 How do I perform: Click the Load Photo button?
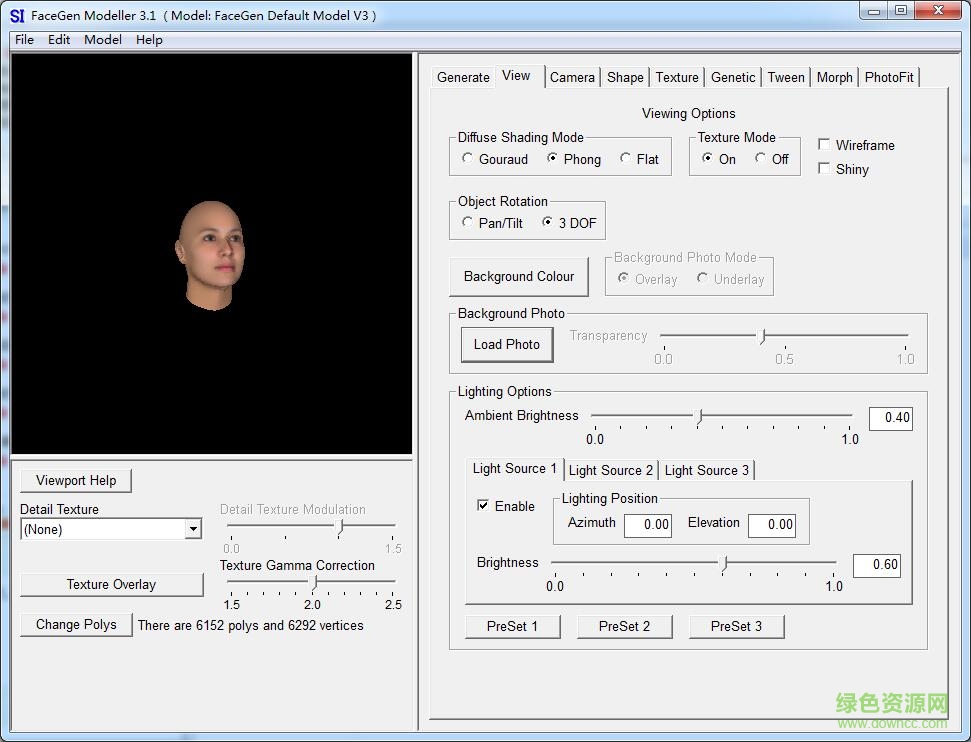[x=507, y=344]
